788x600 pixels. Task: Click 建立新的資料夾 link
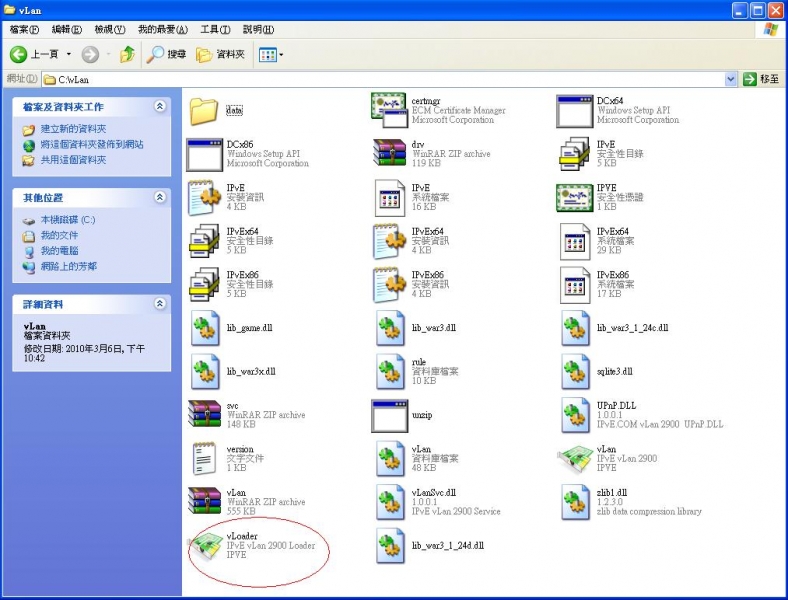[x=73, y=129]
